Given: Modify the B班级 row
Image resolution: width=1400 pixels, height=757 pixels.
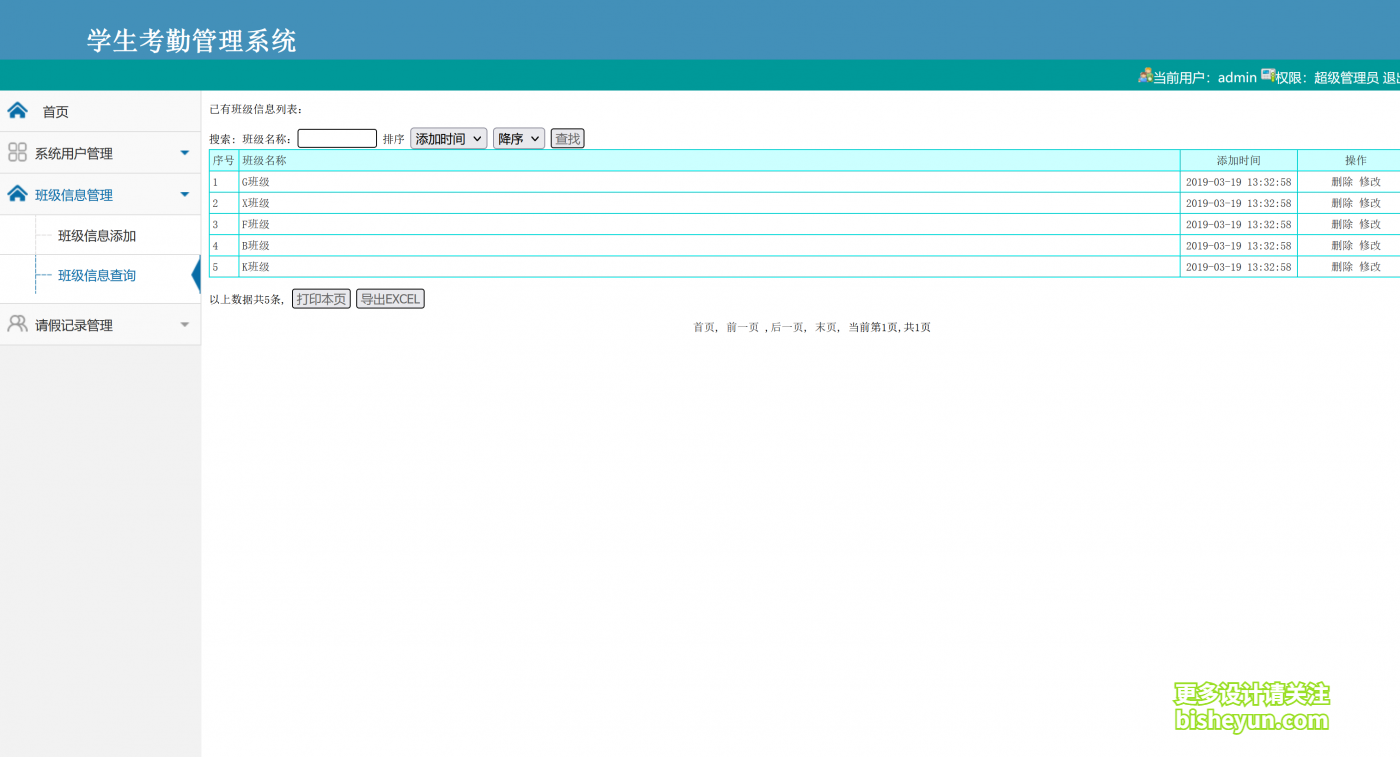Looking at the screenshot, I should [x=1370, y=245].
